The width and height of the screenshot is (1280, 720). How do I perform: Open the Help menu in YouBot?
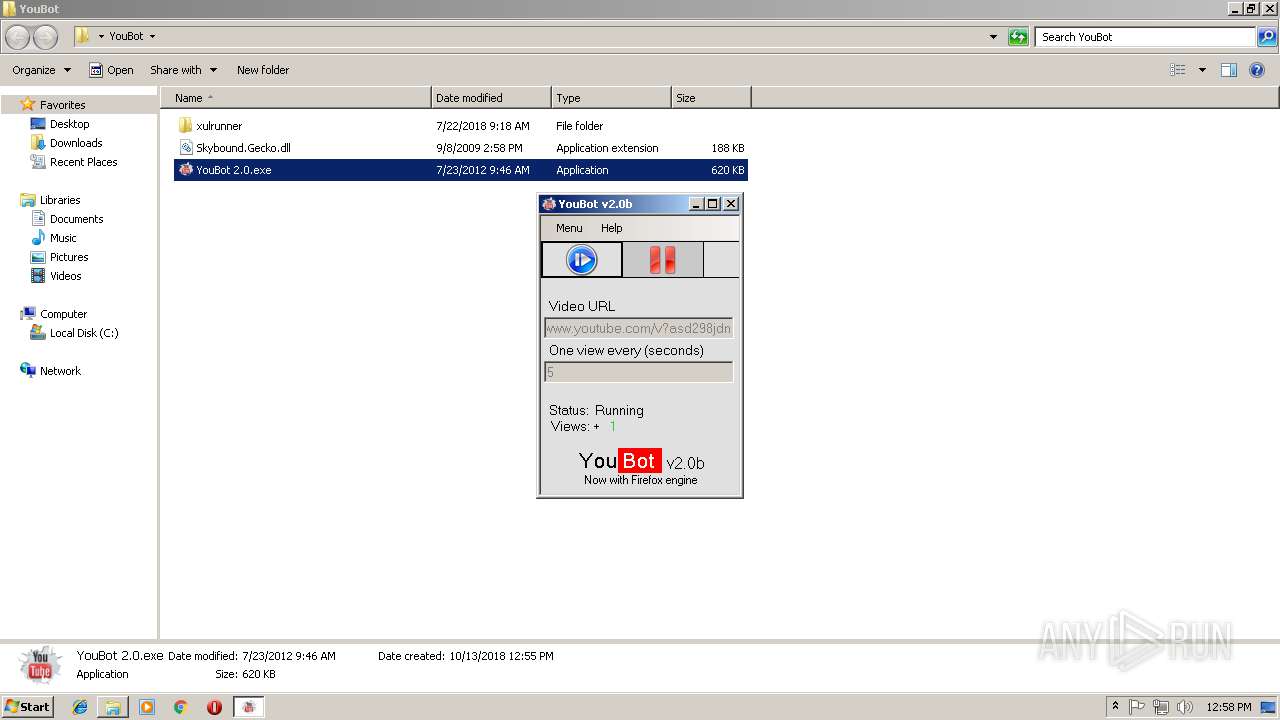[611, 228]
